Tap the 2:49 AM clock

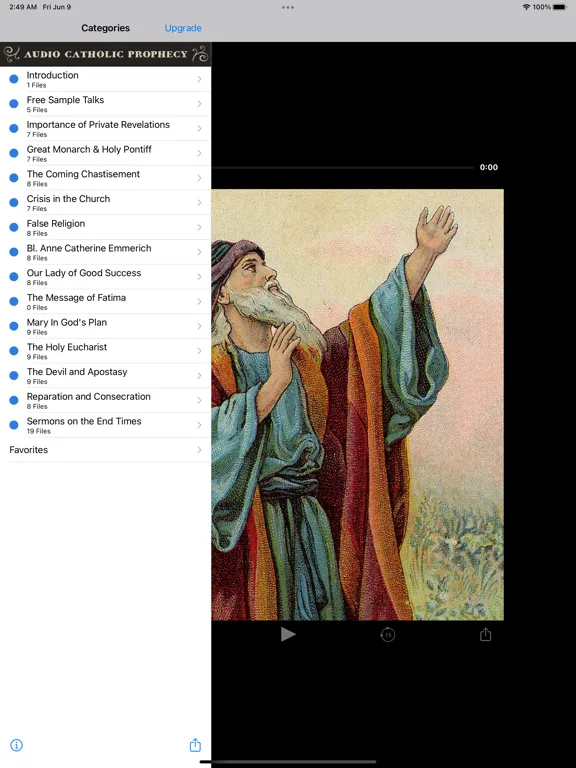pyautogui.click(x=23, y=7)
